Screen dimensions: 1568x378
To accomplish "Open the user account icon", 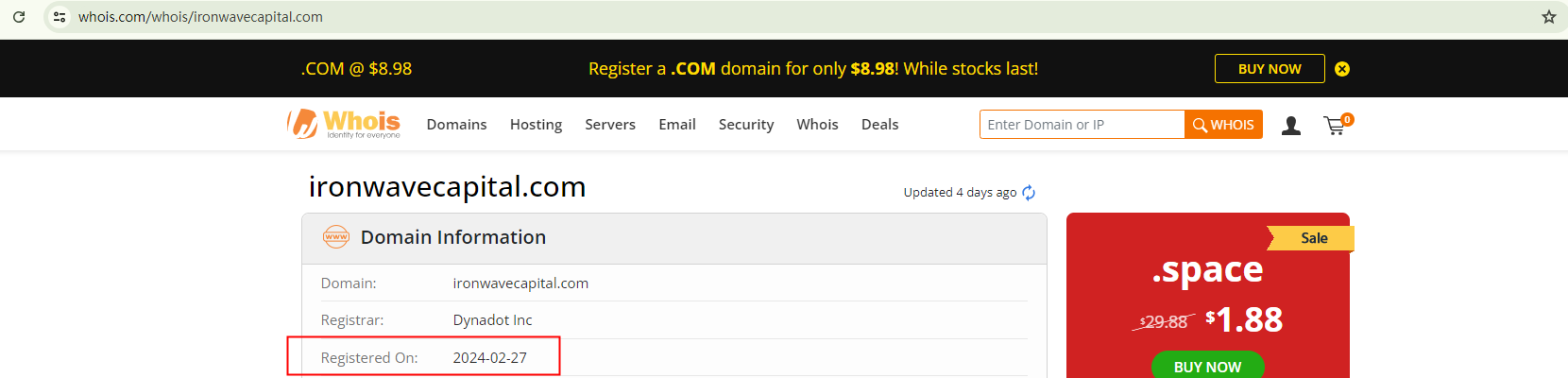I will pyautogui.click(x=1291, y=125).
